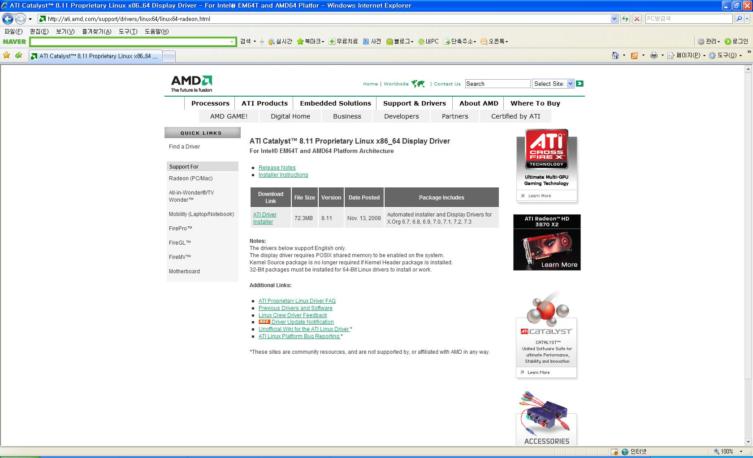753x458 pixels.
Task: Click the AMD site Search input field
Action: [497, 84]
